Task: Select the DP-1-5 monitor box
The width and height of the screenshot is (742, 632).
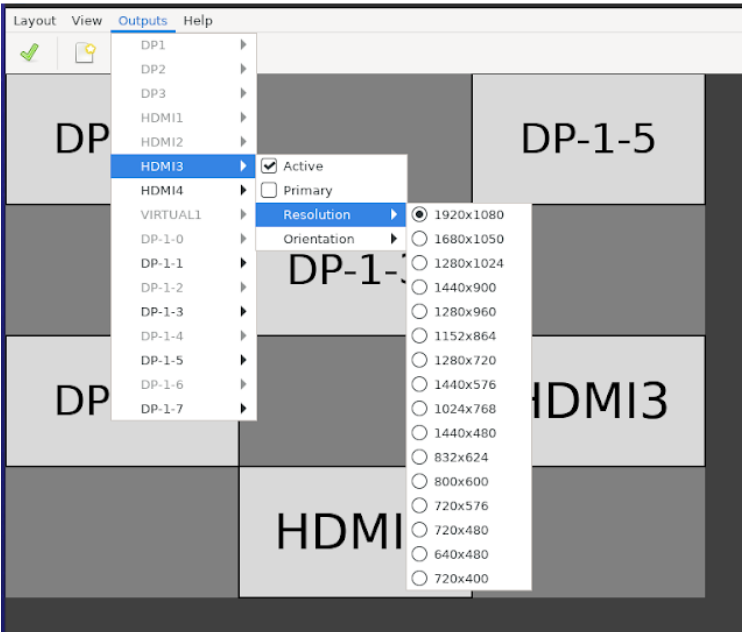Action: coord(588,139)
